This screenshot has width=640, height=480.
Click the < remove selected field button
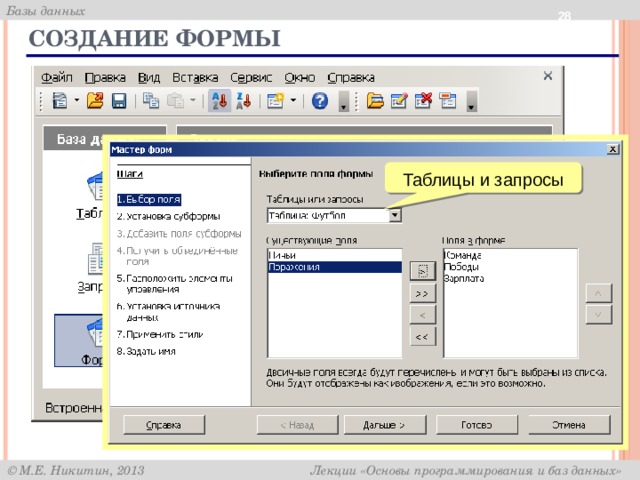(x=422, y=315)
